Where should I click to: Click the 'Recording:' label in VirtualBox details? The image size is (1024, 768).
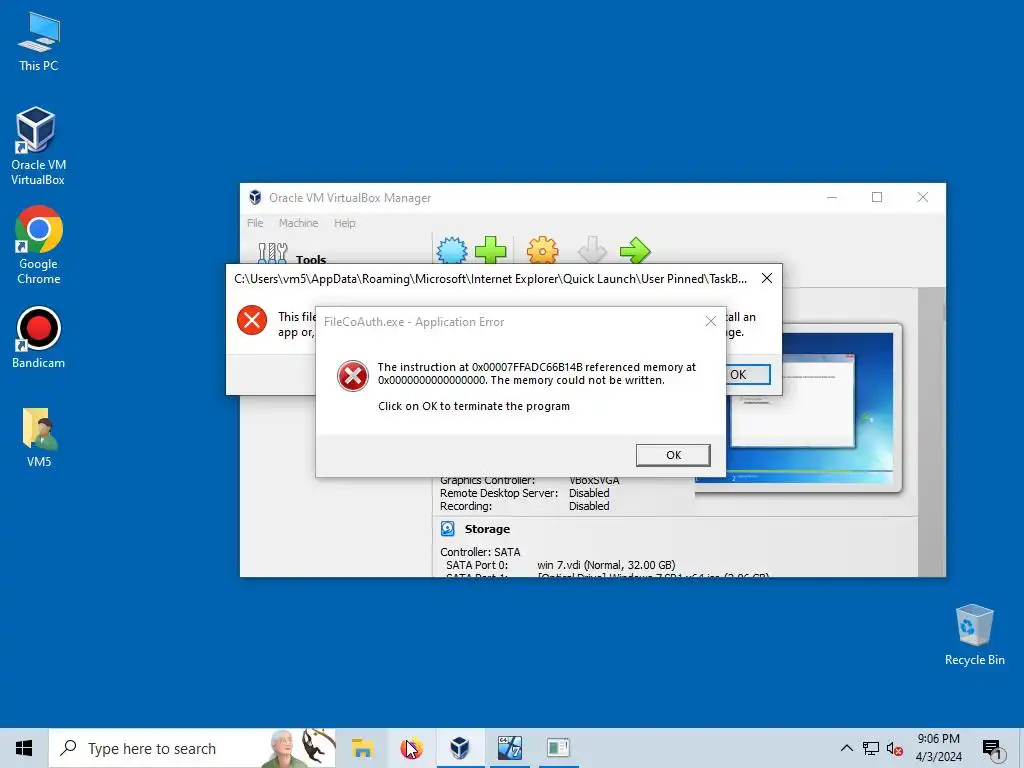(466, 506)
